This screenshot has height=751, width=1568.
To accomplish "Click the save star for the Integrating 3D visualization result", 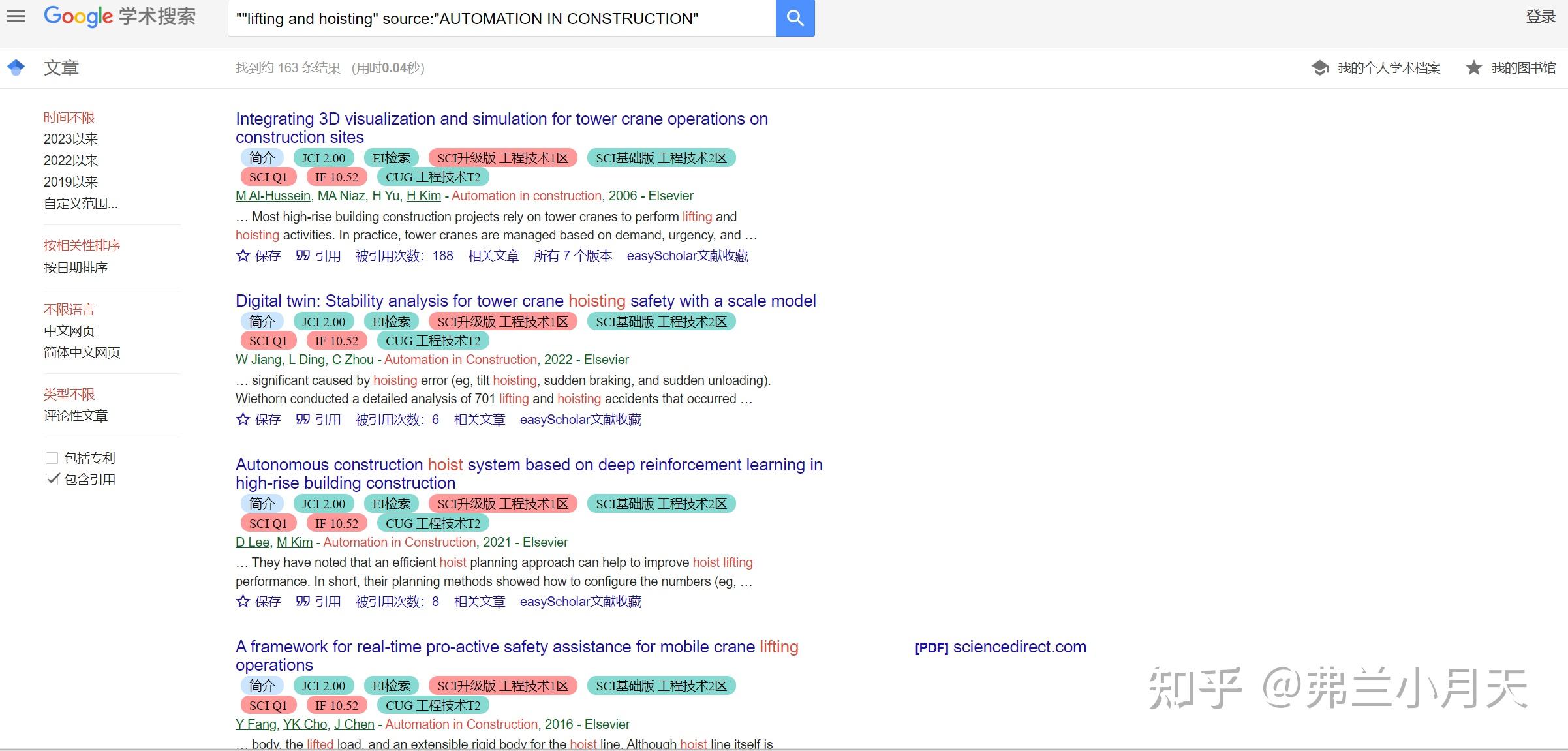I will pyautogui.click(x=243, y=256).
